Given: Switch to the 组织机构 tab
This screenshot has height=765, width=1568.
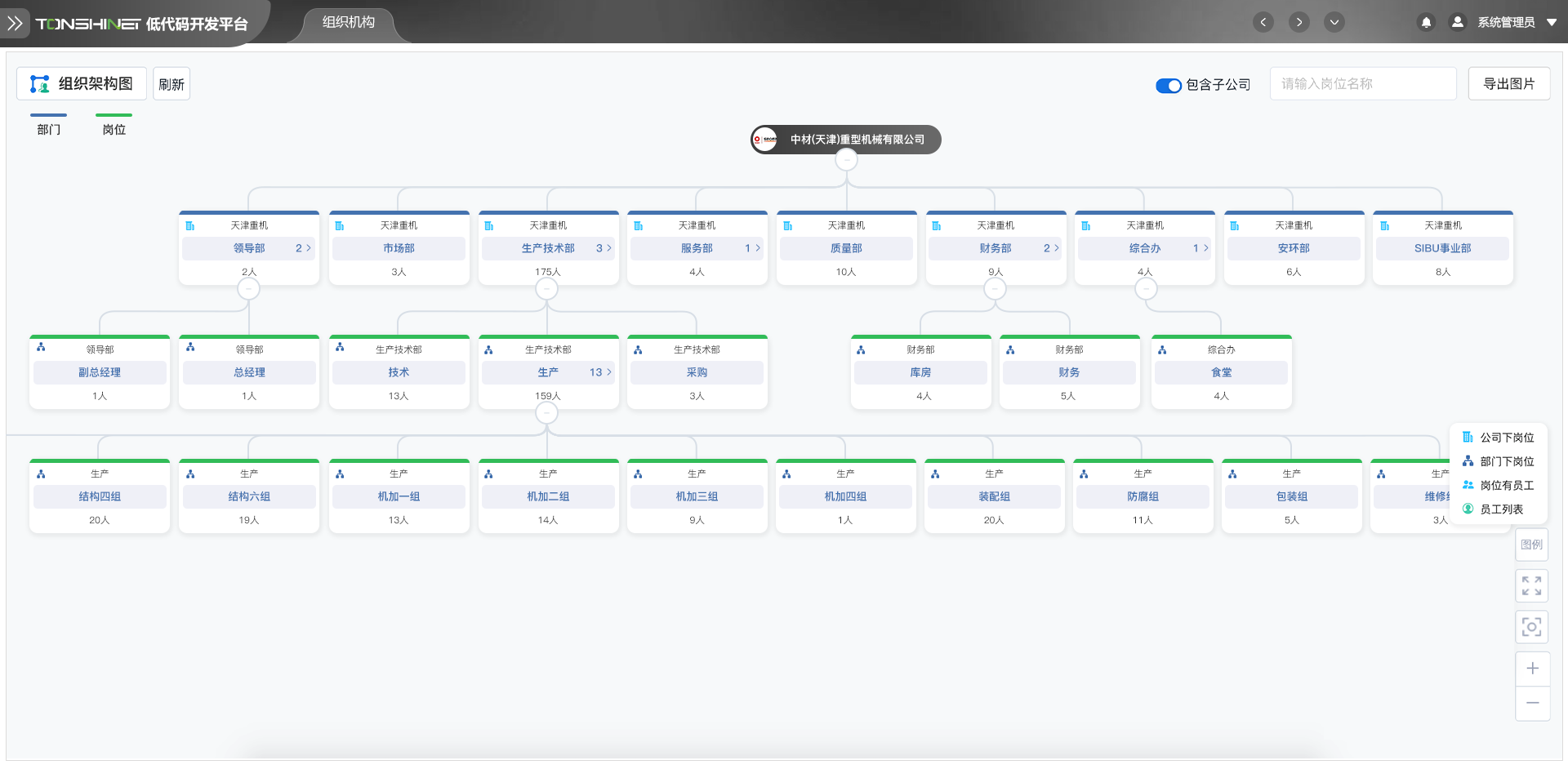Looking at the screenshot, I should [x=349, y=22].
